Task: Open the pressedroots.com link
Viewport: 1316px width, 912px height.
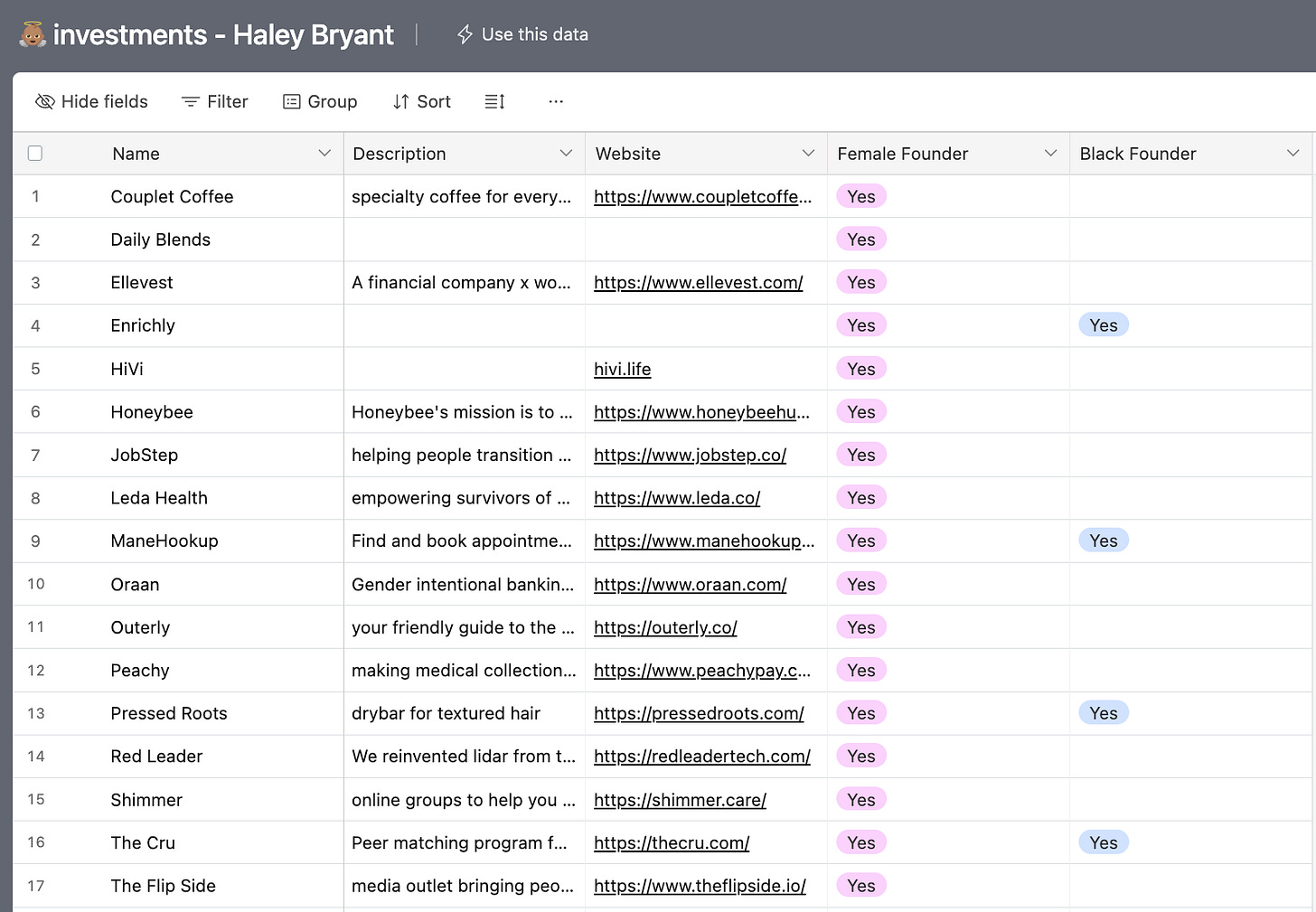Action: pyautogui.click(x=699, y=713)
